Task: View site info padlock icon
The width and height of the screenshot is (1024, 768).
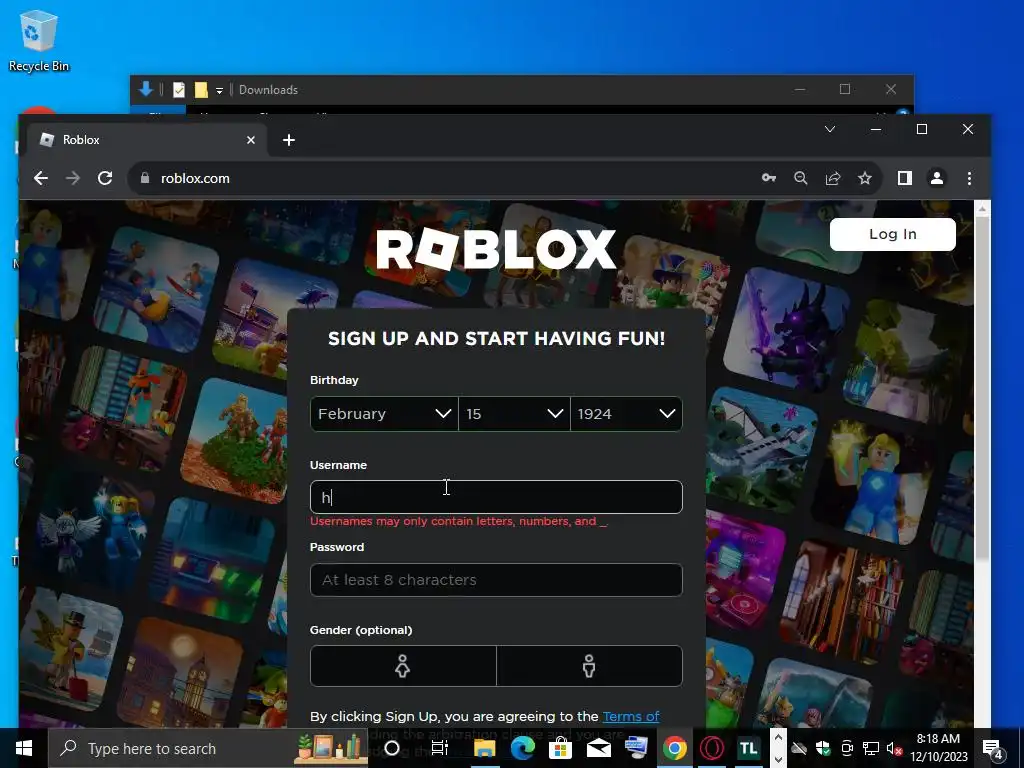Action: (145, 178)
